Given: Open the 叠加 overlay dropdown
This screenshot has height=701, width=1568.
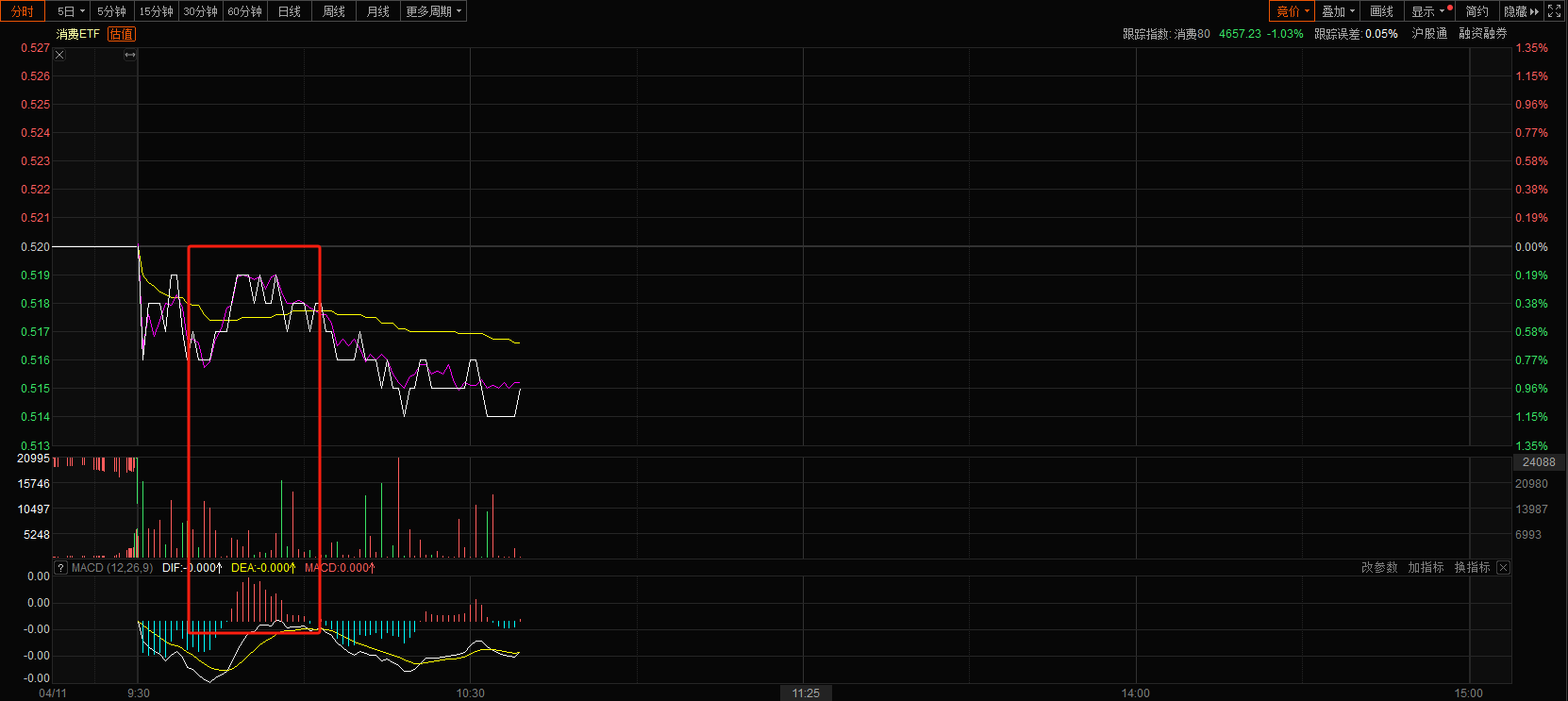Looking at the screenshot, I should pos(1337,11).
